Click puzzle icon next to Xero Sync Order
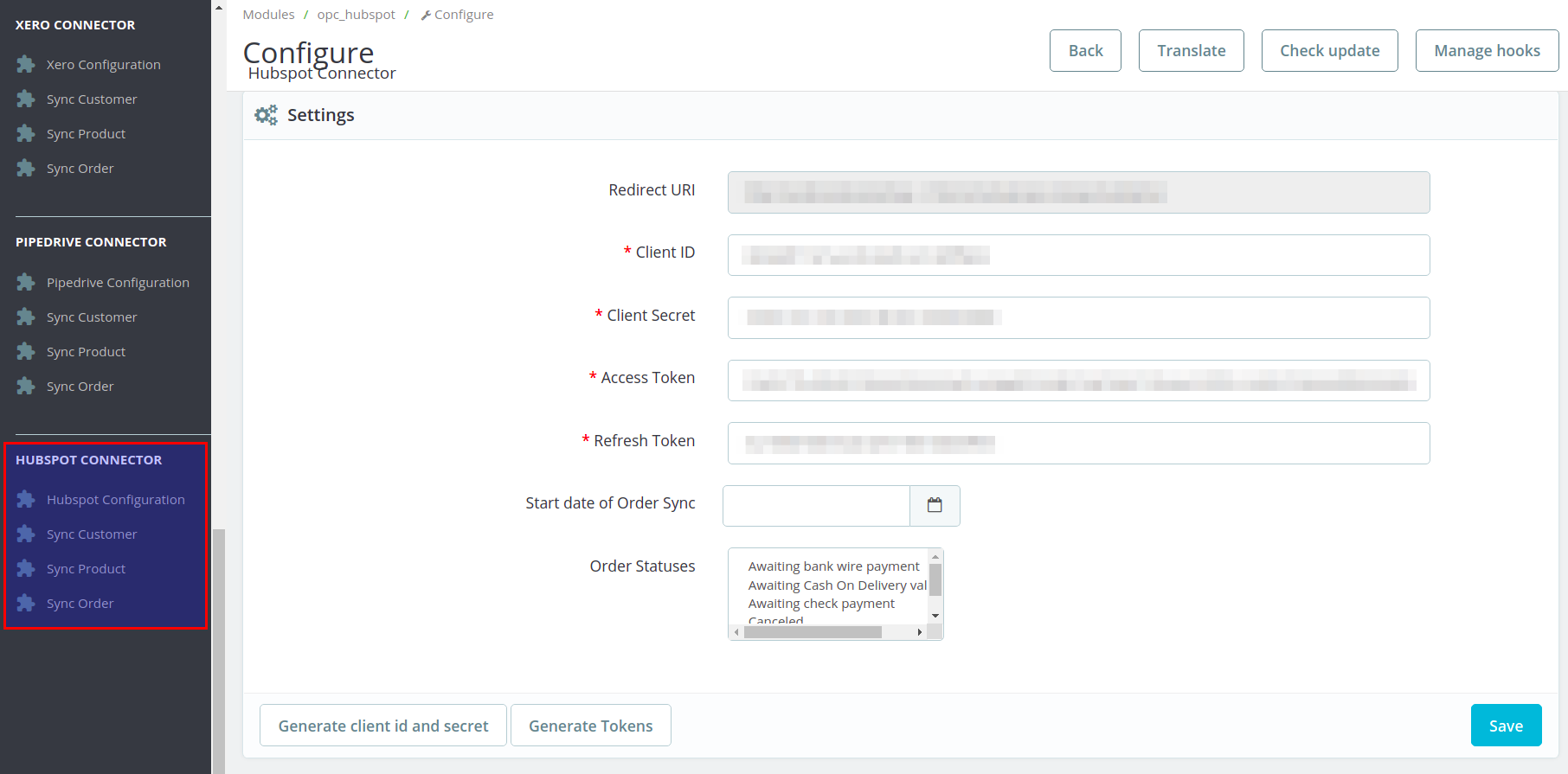 pos(26,169)
